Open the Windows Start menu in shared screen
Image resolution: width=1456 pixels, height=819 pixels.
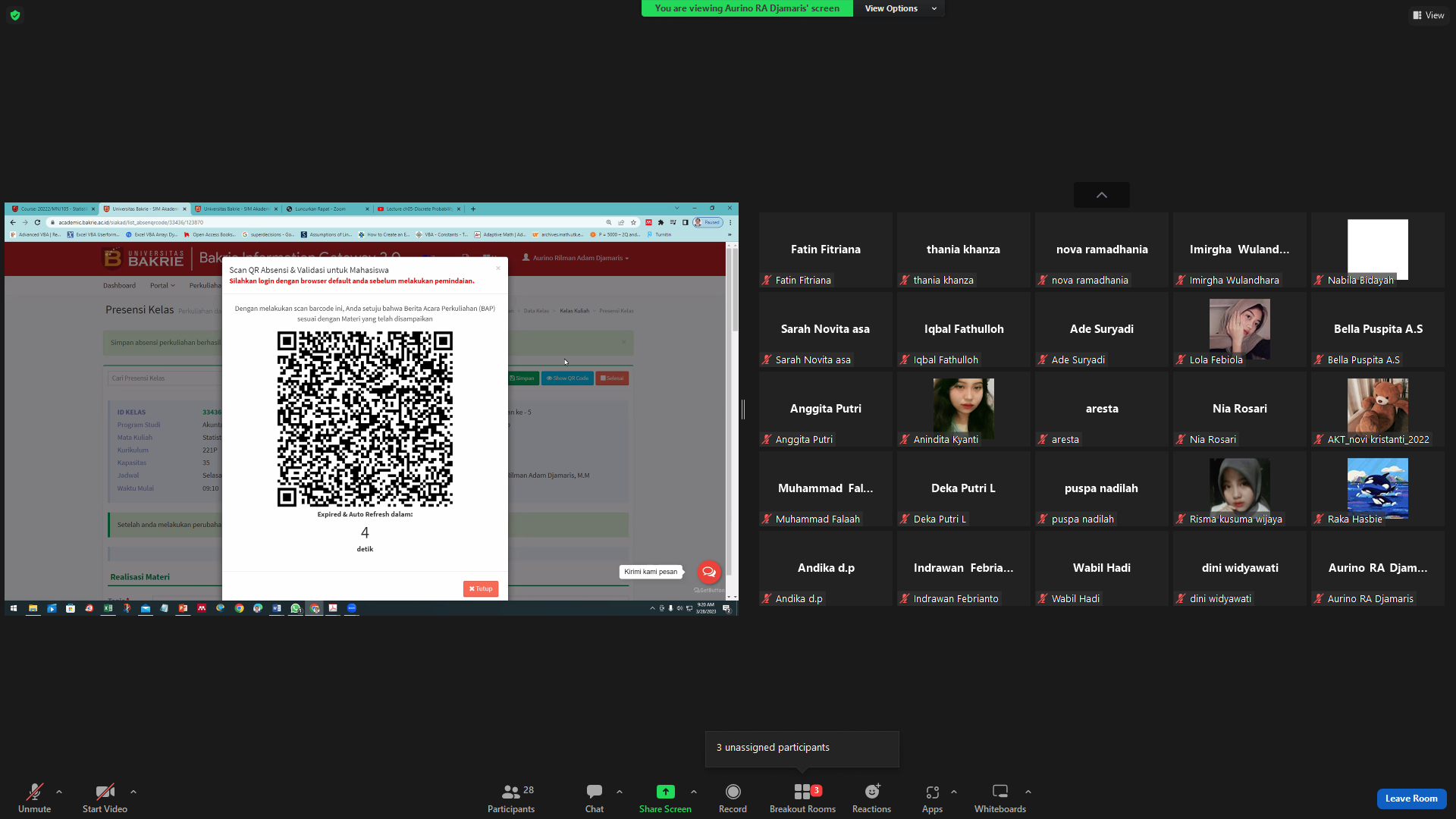(14, 608)
